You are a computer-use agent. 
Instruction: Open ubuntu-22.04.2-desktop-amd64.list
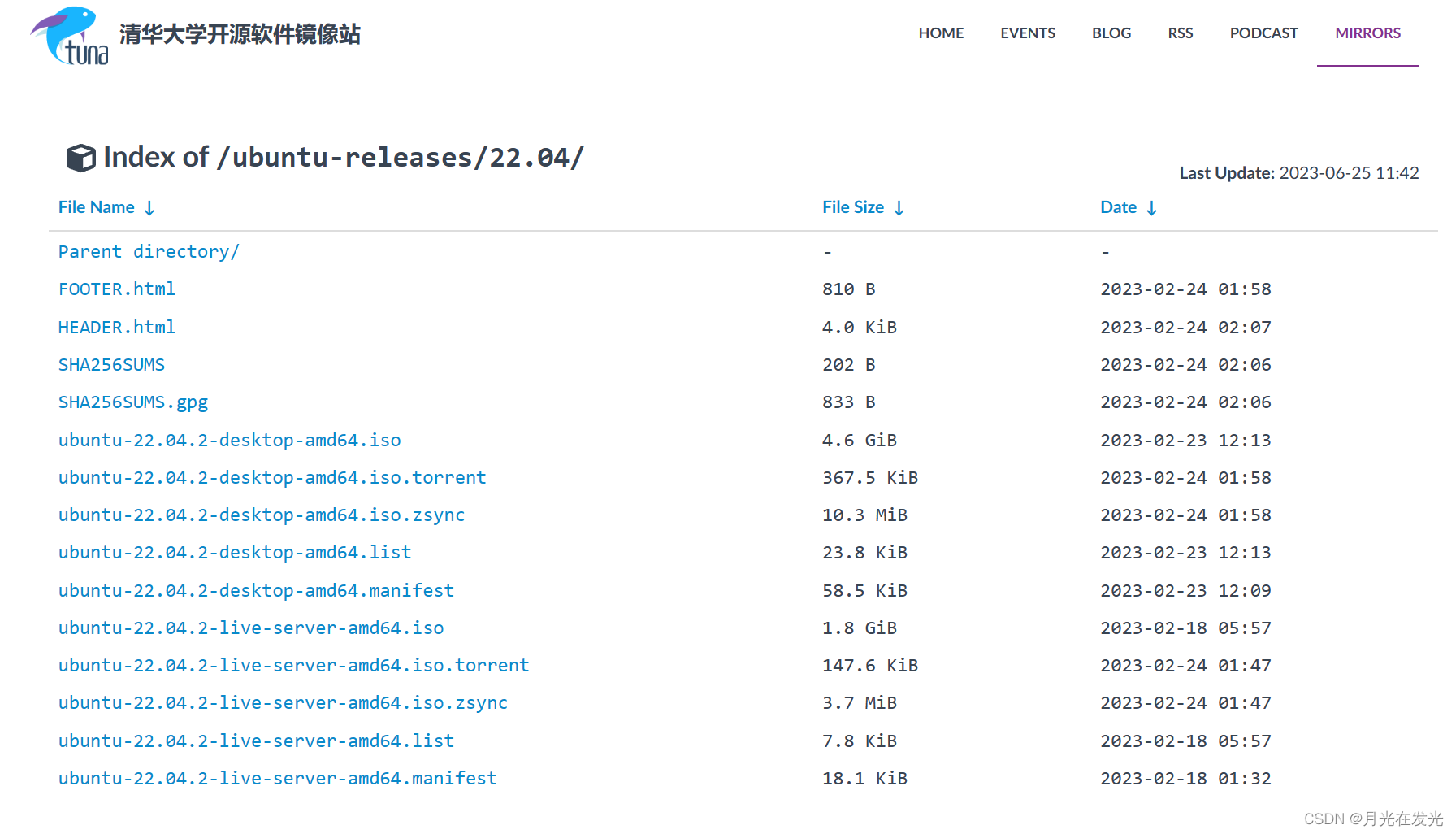[235, 553]
